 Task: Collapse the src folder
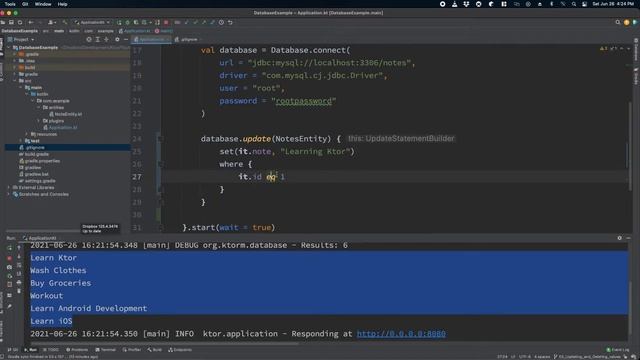15,81
